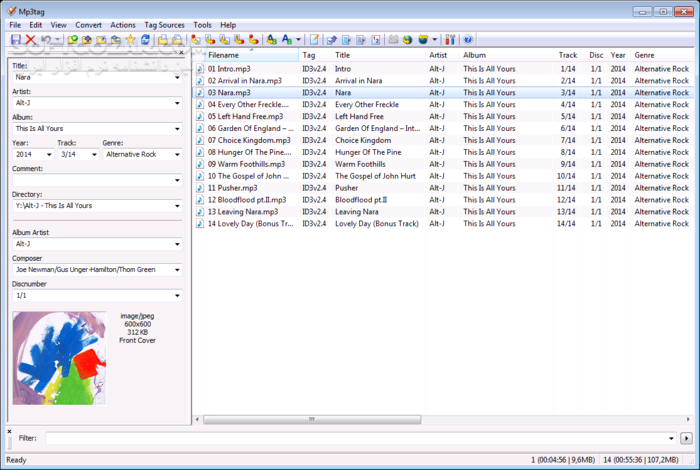Open the File menu
The image size is (700, 470).
[15, 25]
